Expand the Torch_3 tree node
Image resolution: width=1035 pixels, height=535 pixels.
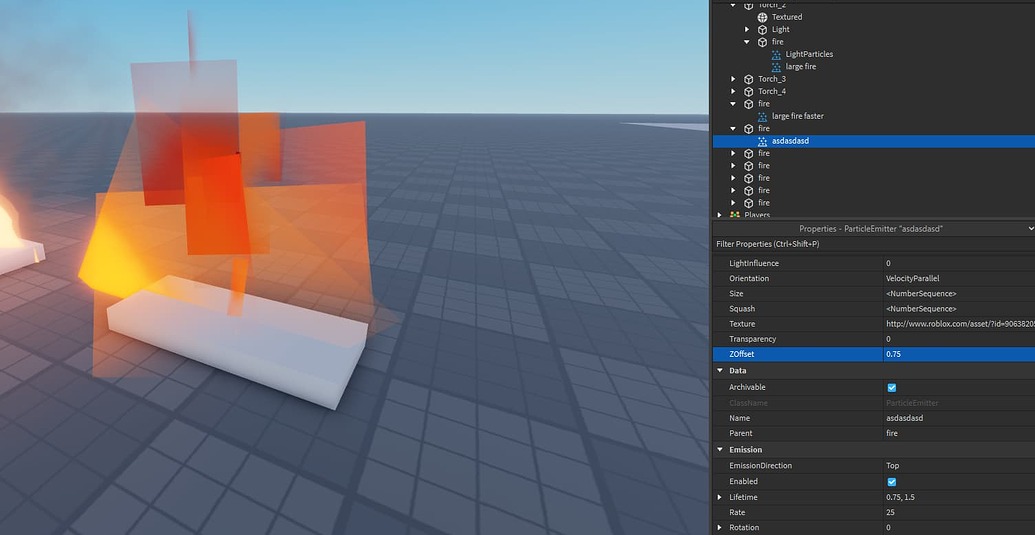(x=734, y=79)
